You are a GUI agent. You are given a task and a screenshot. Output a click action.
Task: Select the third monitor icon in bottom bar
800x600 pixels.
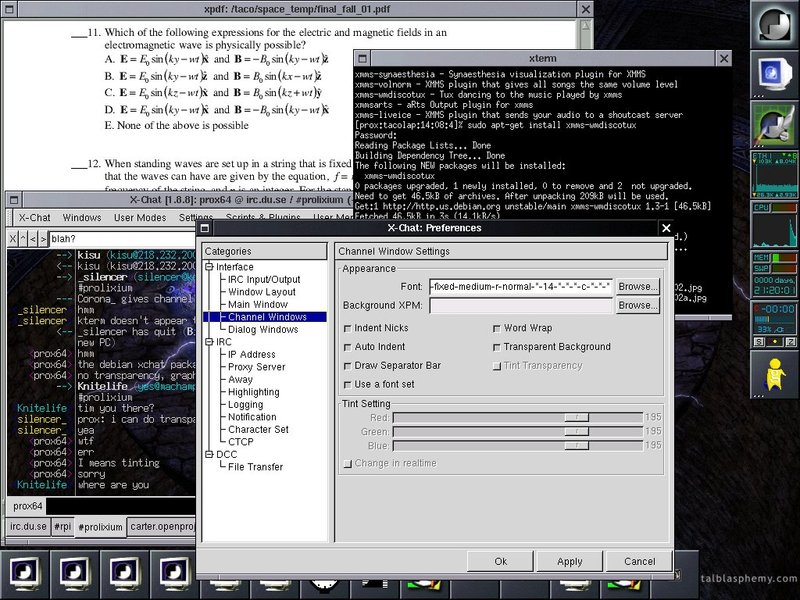124,574
